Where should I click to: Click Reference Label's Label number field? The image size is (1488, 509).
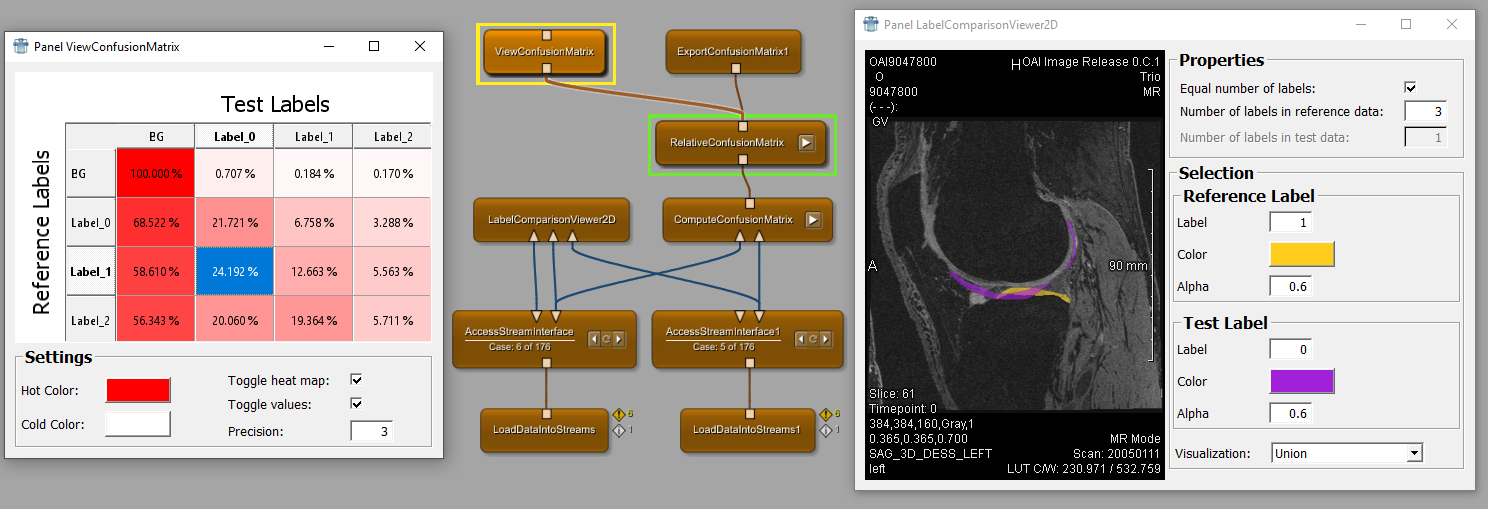tap(1291, 223)
